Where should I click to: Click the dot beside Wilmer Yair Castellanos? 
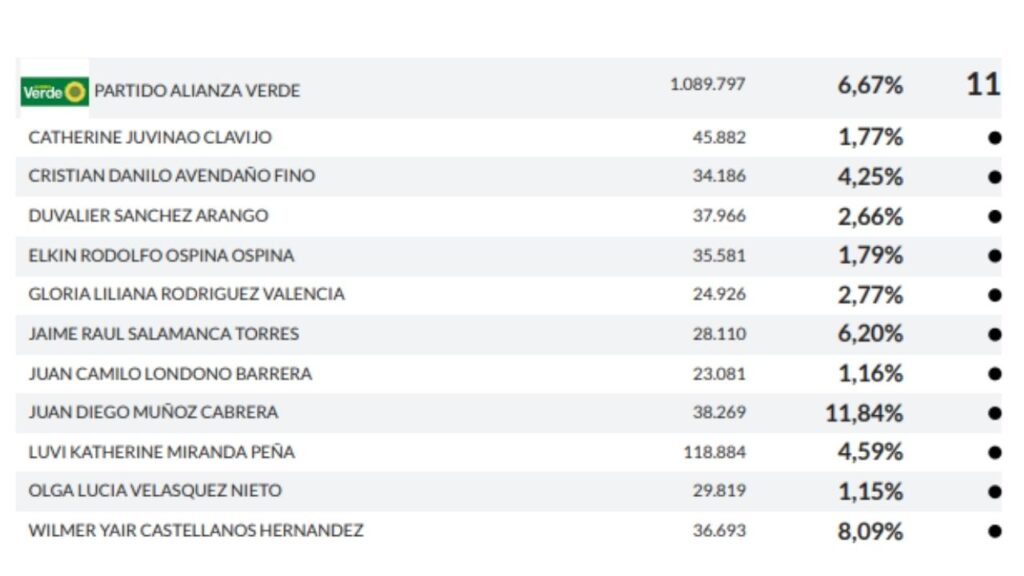994,531
